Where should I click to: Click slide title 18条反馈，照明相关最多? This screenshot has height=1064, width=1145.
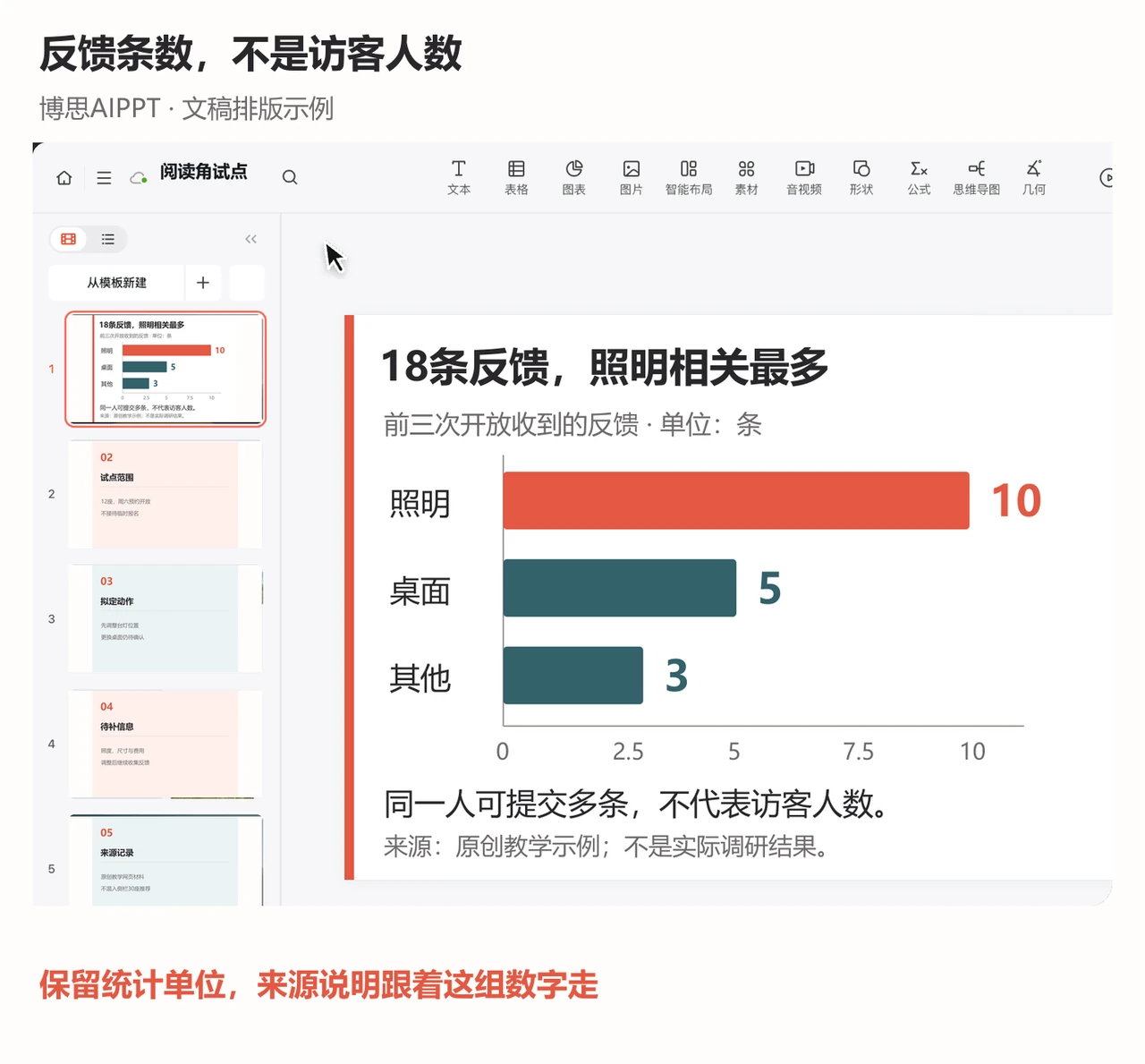click(605, 367)
